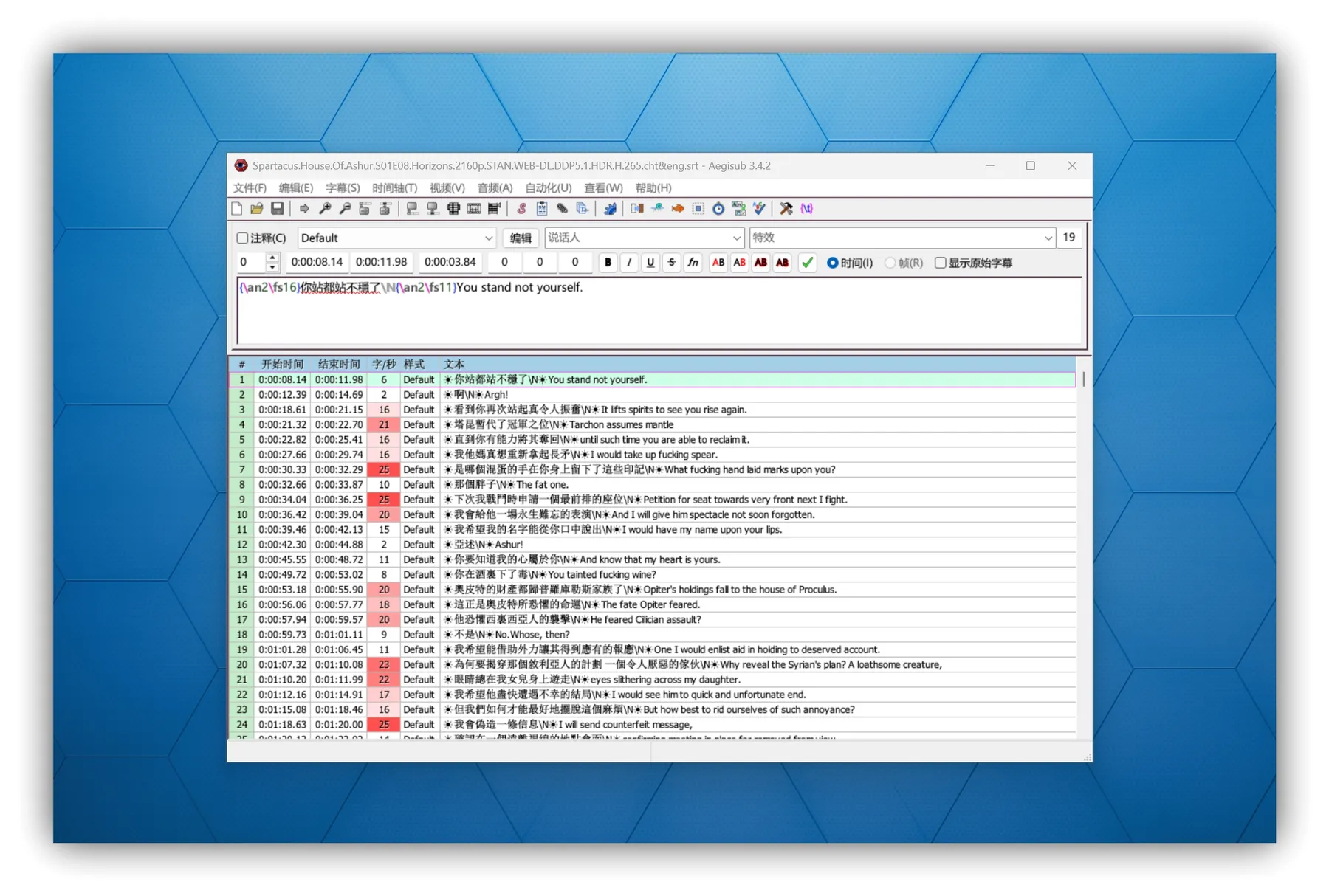Select the 时间(I) radio button
This screenshot has height=896, width=1329.
pyautogui.click(x=832, y=263)
